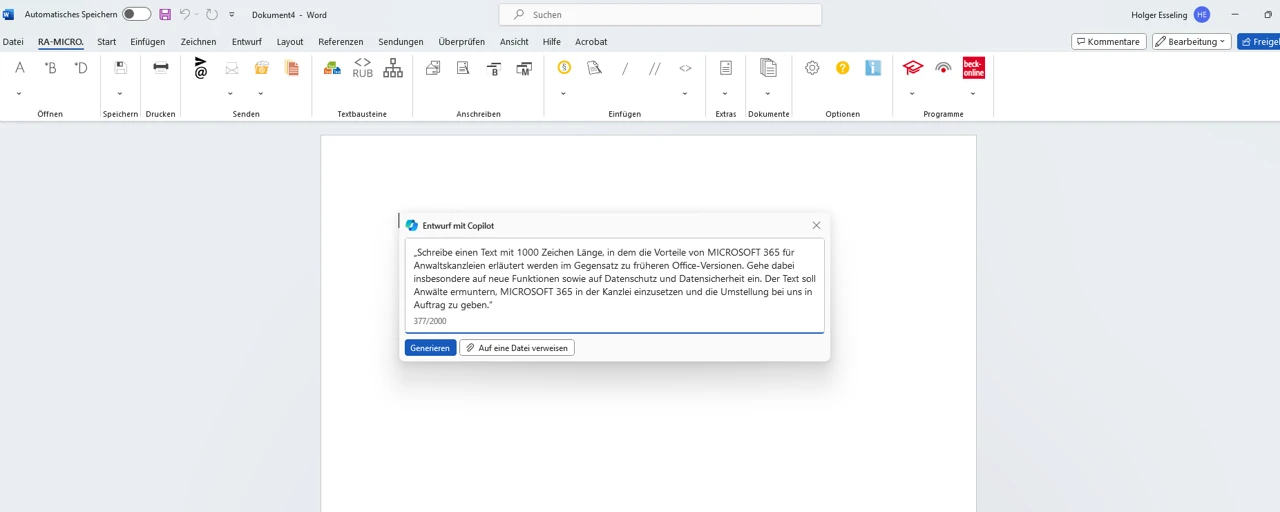1280x512 pixels.
Task: Click the blue info 'i' icon in Optionen
Action: pyautogui.click(x=873, y=68)
